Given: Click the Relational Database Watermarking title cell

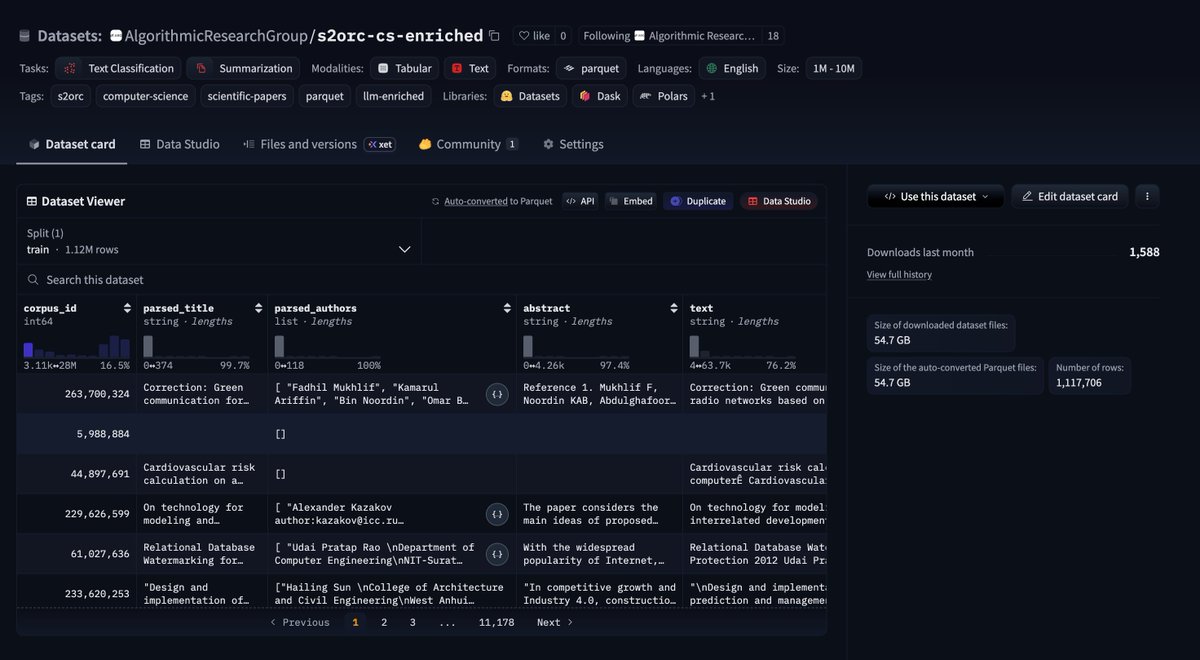Looking at the screenshot, I should click(x=202, y=554).
